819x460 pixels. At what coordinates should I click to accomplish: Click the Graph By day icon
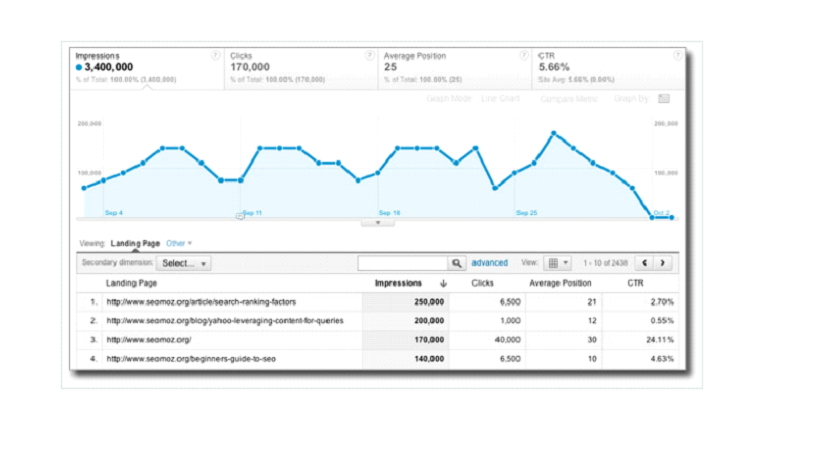tap(664, 99)
